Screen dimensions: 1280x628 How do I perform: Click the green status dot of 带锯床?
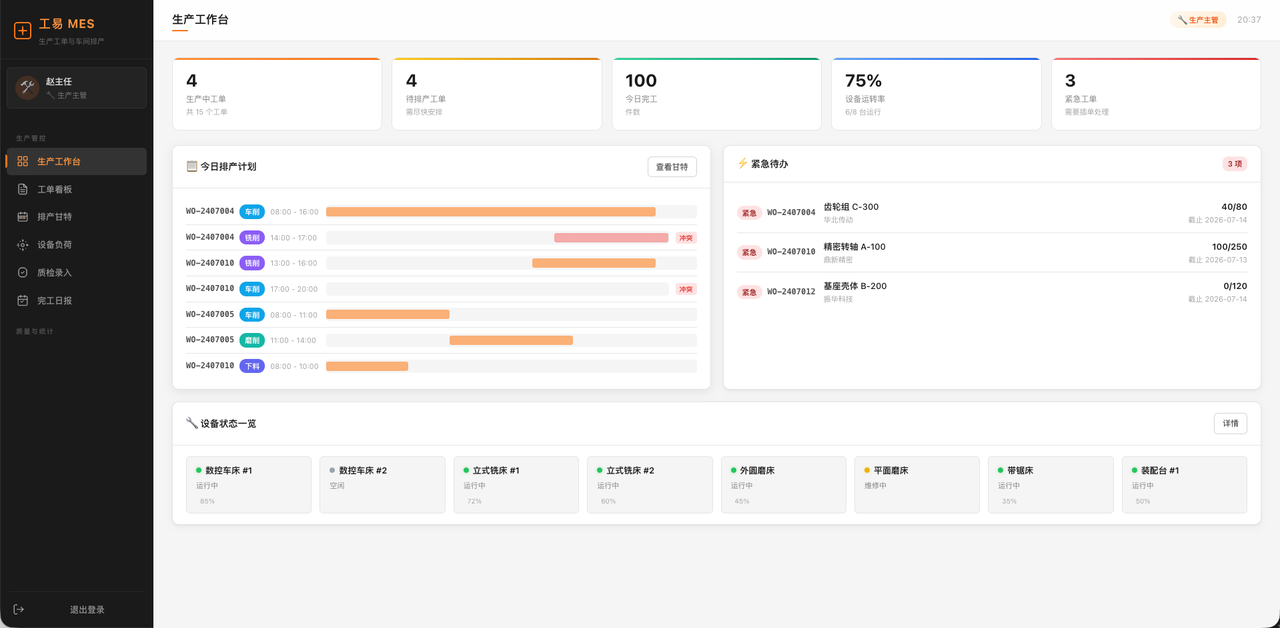[x=1001, y=470]
